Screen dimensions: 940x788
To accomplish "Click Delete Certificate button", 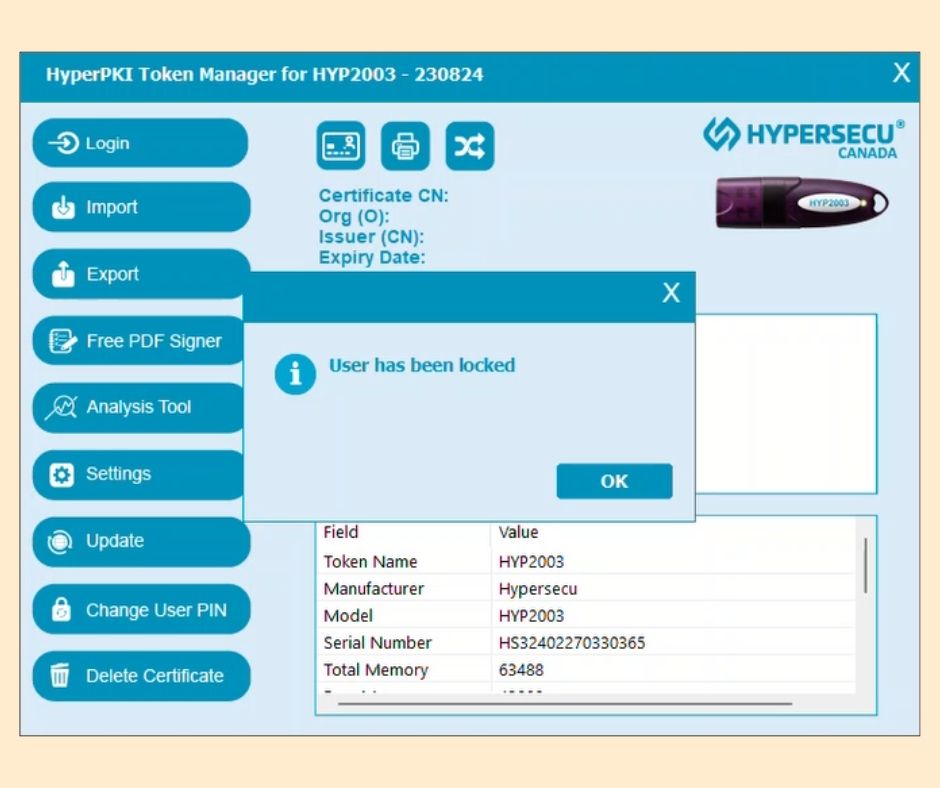I will point(141,676).
